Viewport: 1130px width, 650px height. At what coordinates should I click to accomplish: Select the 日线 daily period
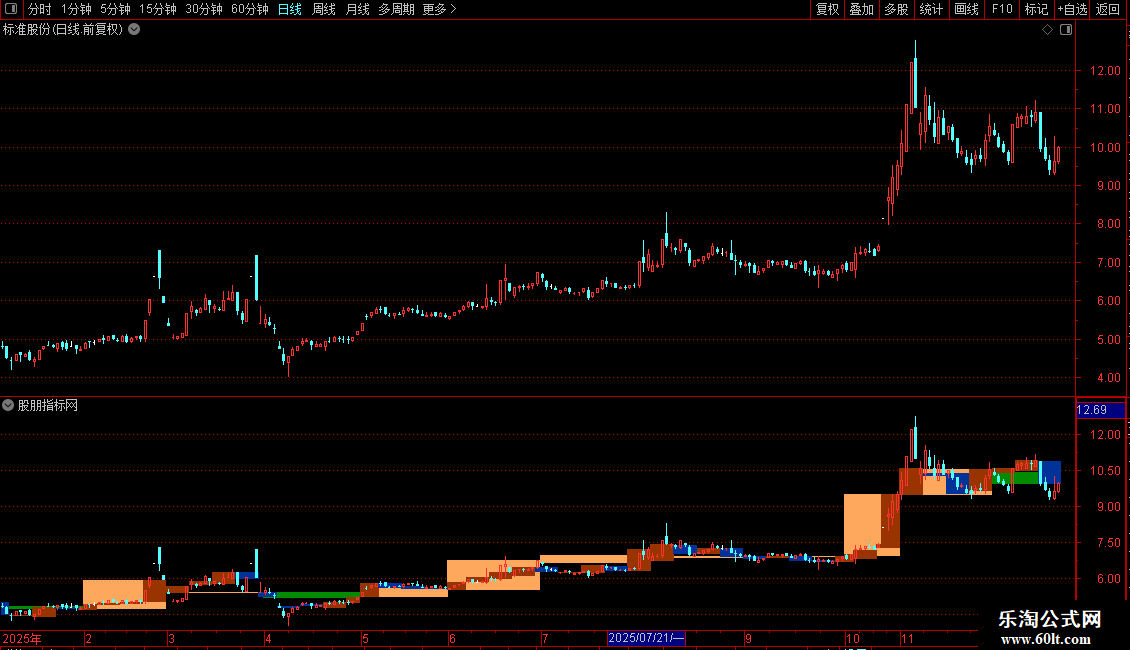coord(290,9)
